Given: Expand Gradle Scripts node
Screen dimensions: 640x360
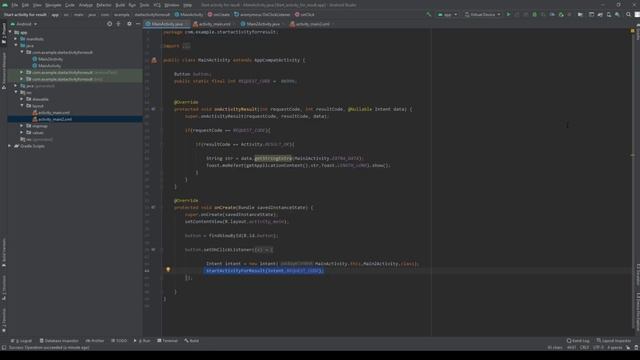Looking at the screenshot, I should [x=10, y=146].
